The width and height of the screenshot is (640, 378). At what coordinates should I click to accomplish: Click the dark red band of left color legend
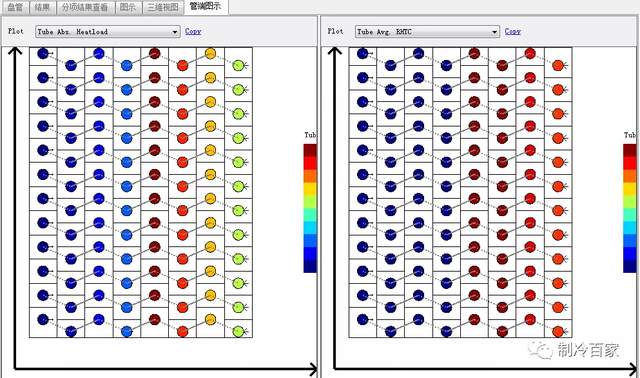coord(310,151)
